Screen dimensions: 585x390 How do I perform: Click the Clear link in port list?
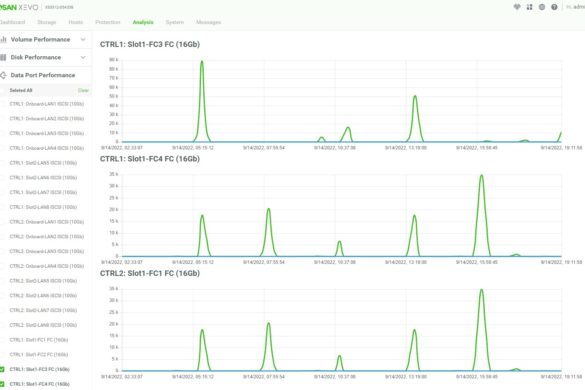(x=83, y=90)
